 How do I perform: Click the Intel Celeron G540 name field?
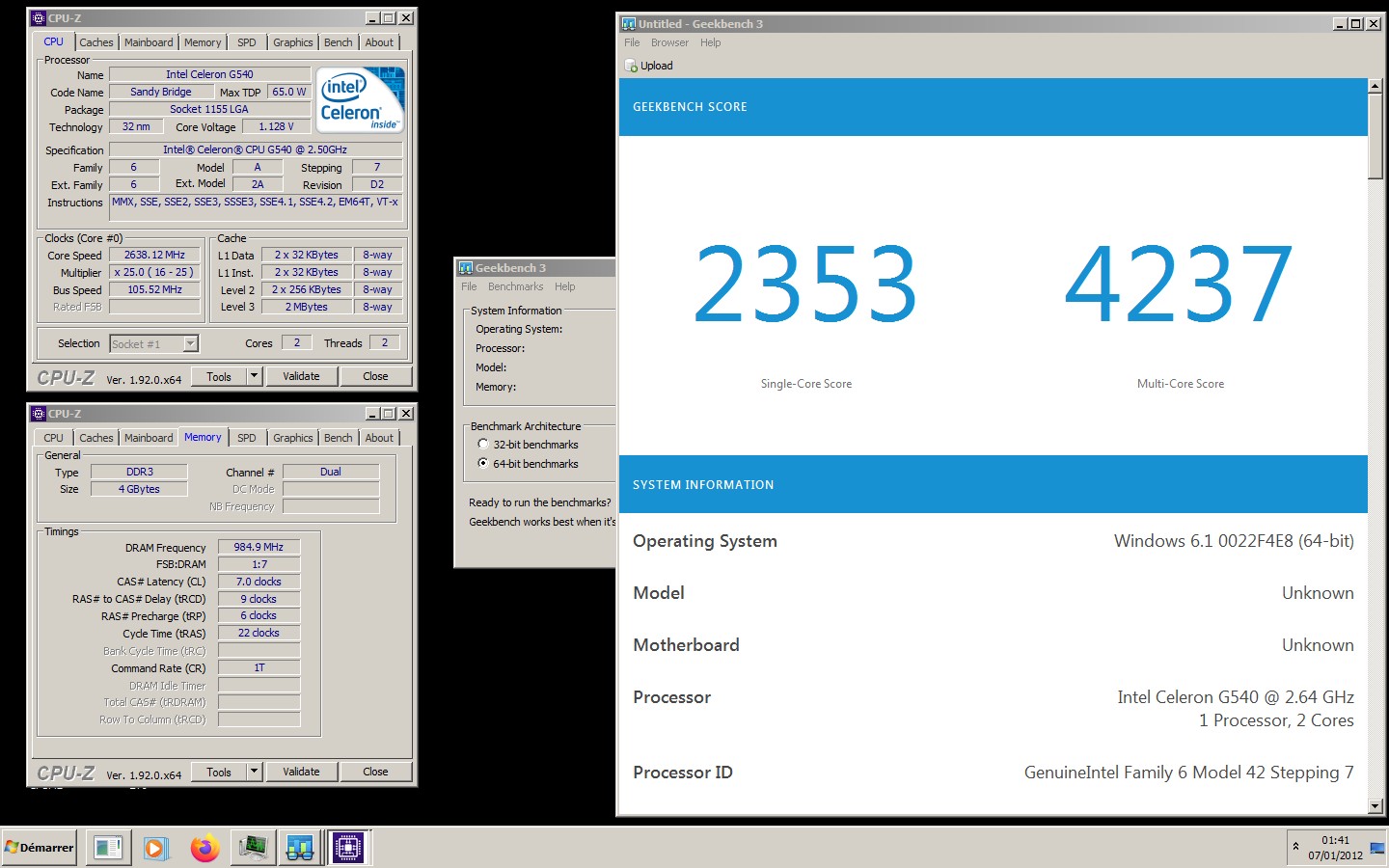[209, 74]
